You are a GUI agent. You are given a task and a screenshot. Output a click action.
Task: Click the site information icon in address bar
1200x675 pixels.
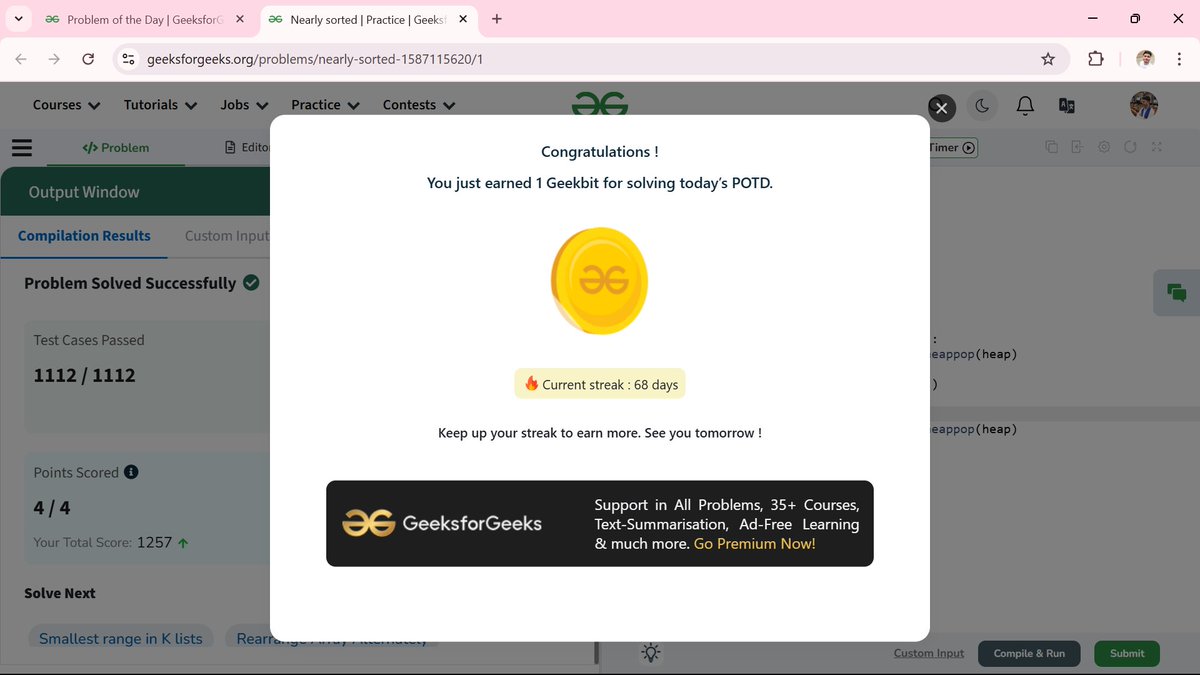click(x=128, y=59)
